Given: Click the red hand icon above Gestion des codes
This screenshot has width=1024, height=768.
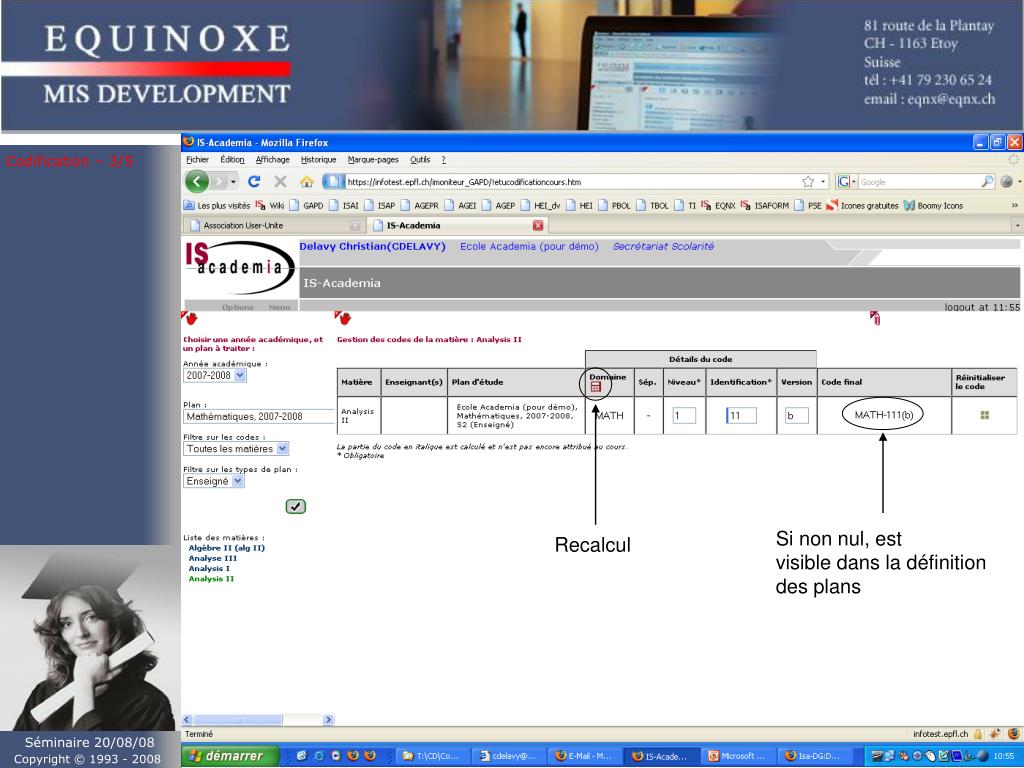Looking at the screenshot, I should 344,318.
